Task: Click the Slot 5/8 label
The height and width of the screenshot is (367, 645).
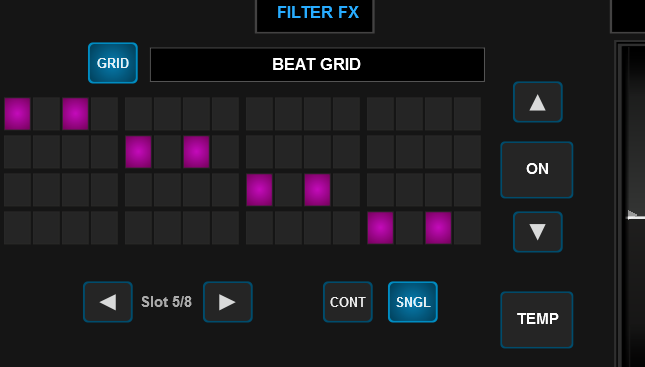Action: 167,302
